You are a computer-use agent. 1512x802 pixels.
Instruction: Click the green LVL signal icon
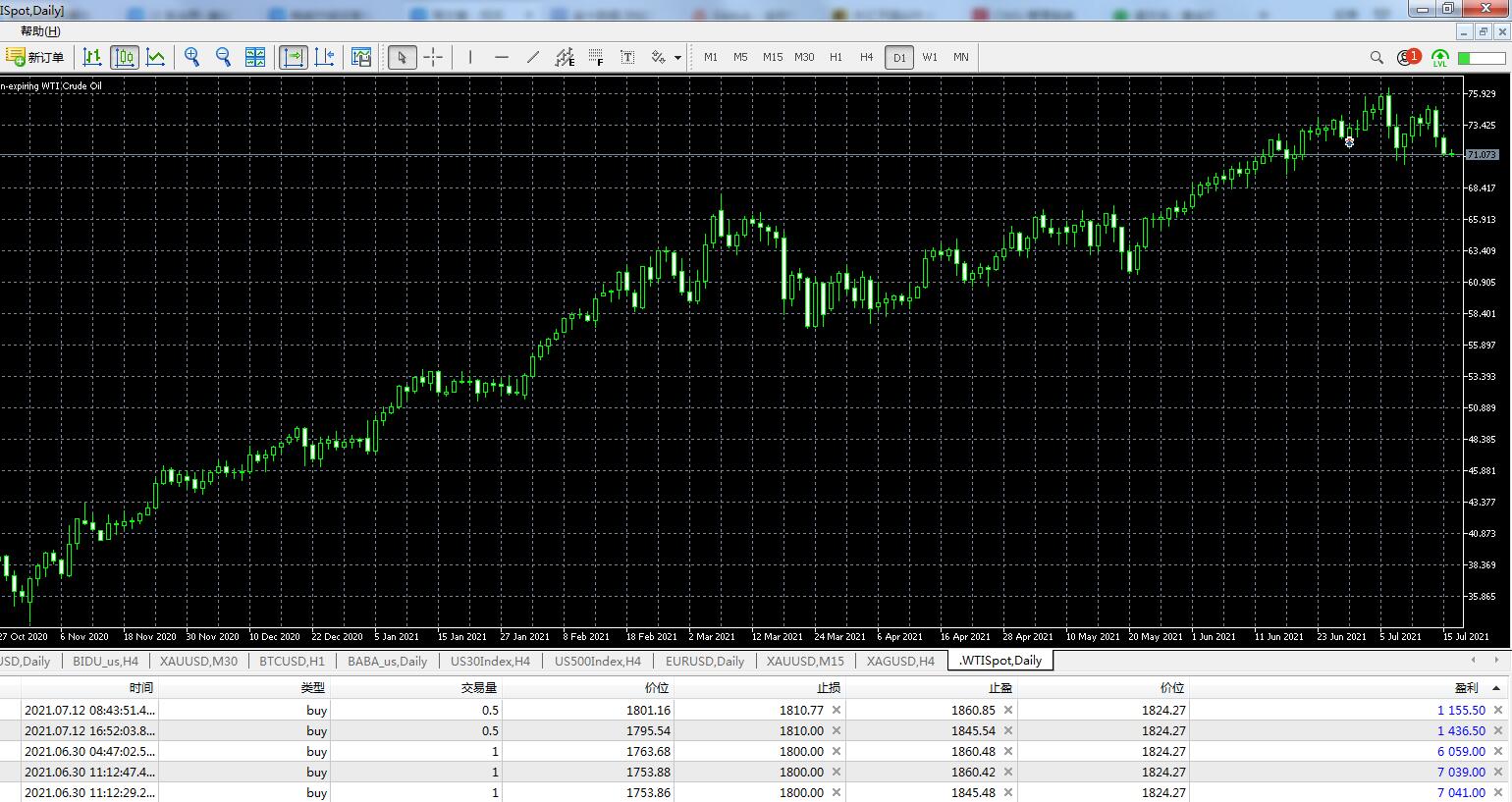point(1440,58)
